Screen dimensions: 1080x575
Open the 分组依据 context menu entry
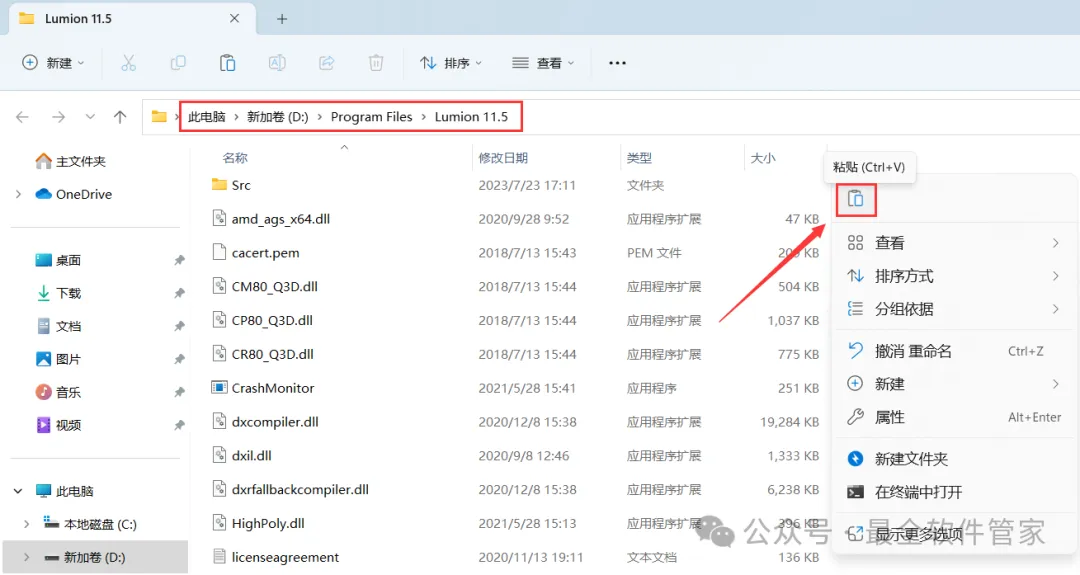click(954, 309)
